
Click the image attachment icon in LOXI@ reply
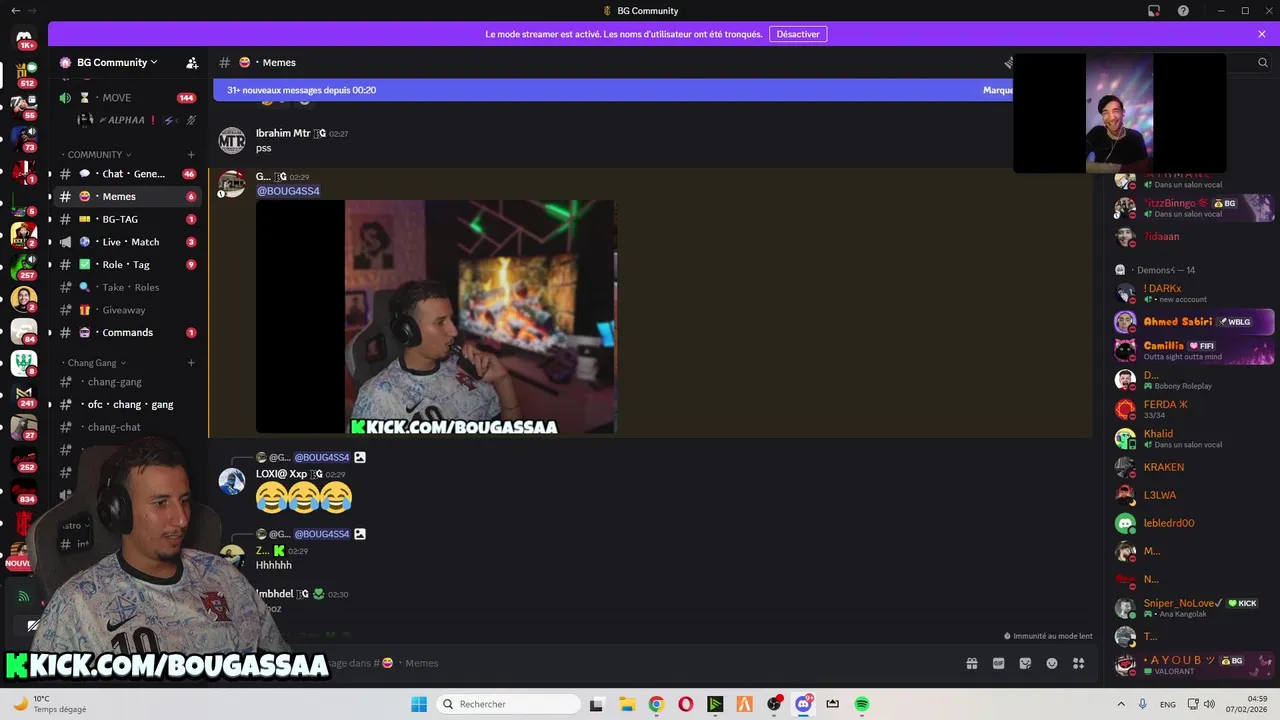[360, 457]
